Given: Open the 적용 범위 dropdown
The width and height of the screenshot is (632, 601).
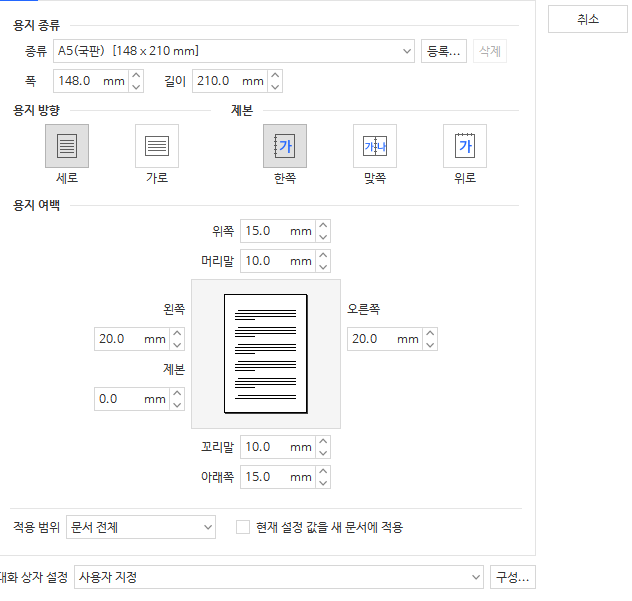Looking at the screenshot, I should click(x=141, y=527).
